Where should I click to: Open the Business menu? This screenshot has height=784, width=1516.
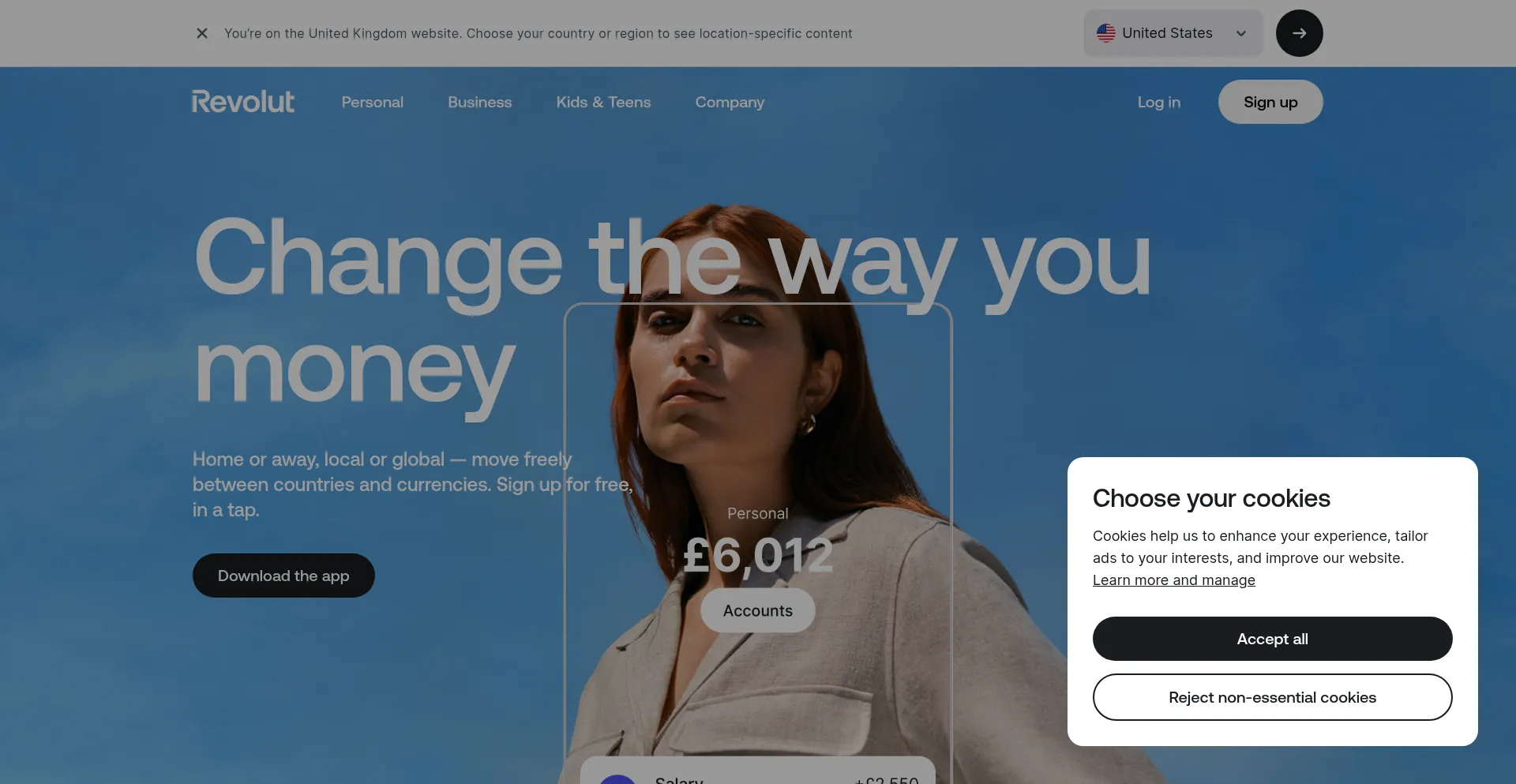pos(479,102)
